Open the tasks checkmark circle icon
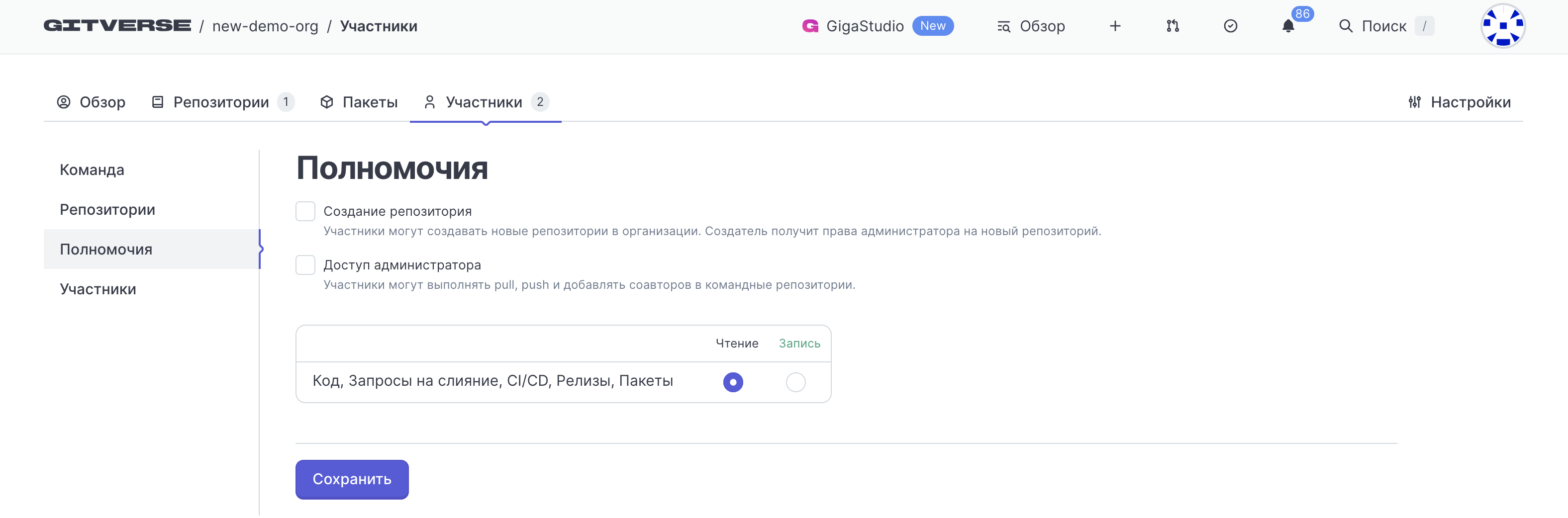 [1230, 26]
